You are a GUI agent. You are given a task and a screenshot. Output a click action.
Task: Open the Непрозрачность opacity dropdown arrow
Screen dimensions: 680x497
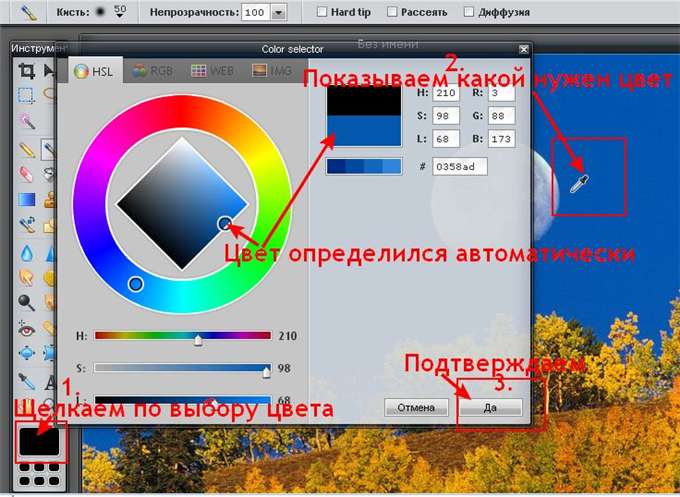click(278, 13)
